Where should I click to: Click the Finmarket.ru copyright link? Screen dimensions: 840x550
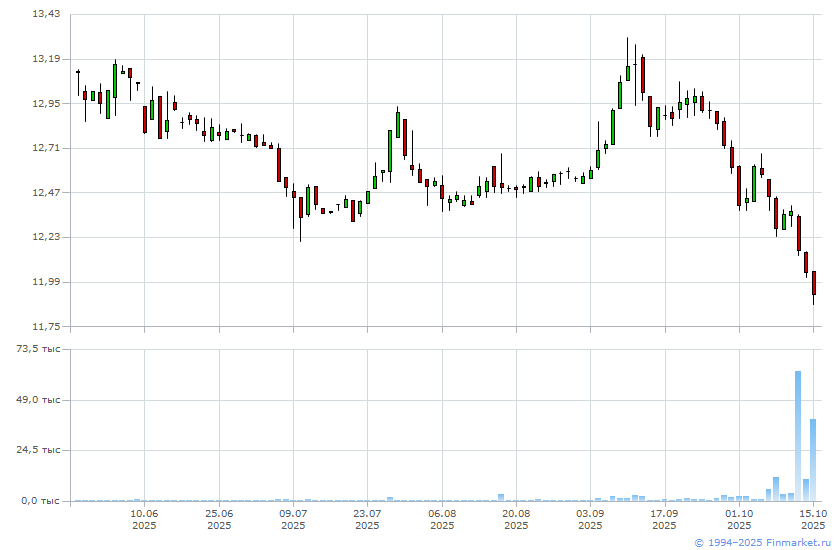point(762,542)
